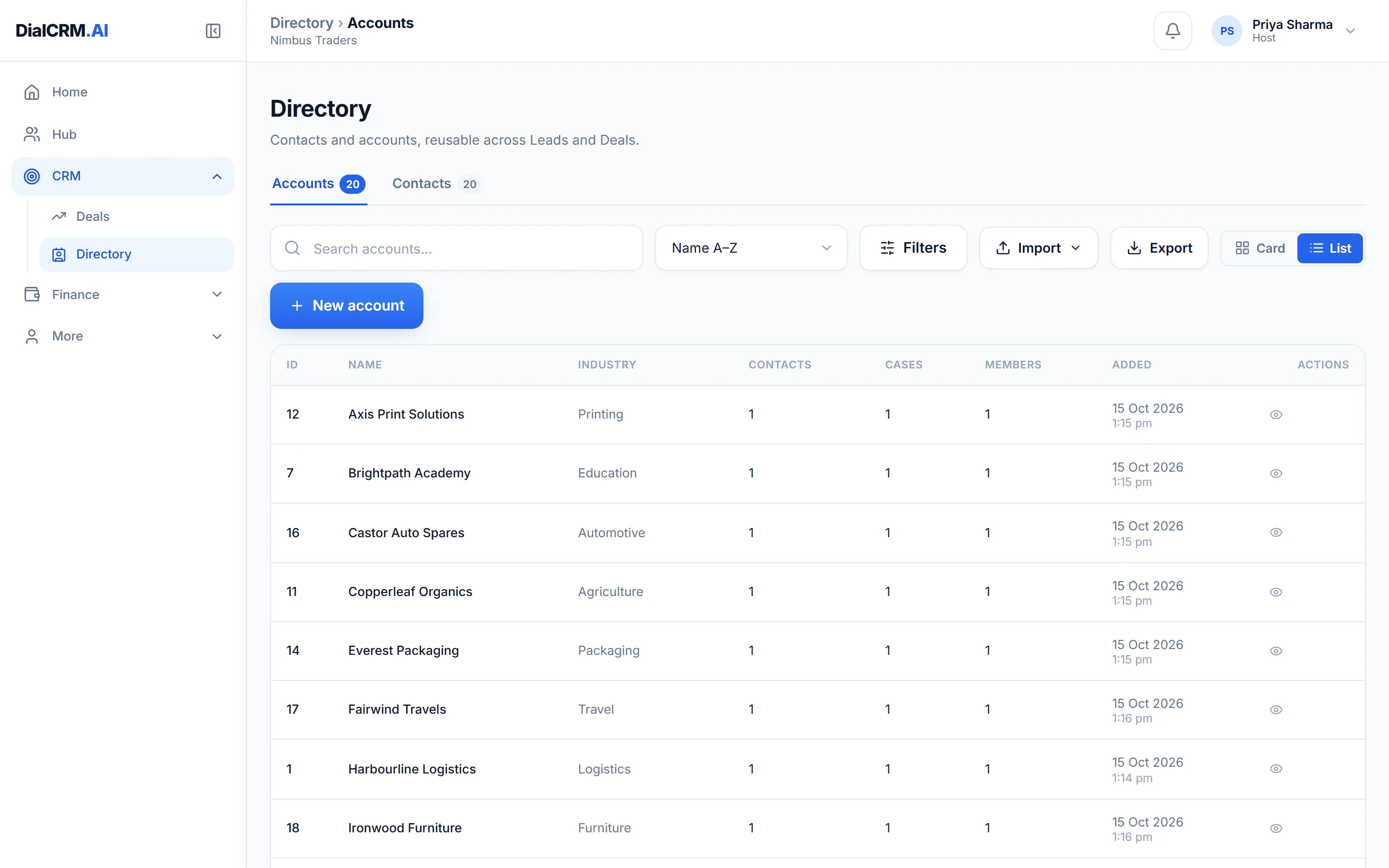The height and width of the screenshot is (868, 1389).
Task: Click the Travel industry cell
Action: tap(596, 709)
